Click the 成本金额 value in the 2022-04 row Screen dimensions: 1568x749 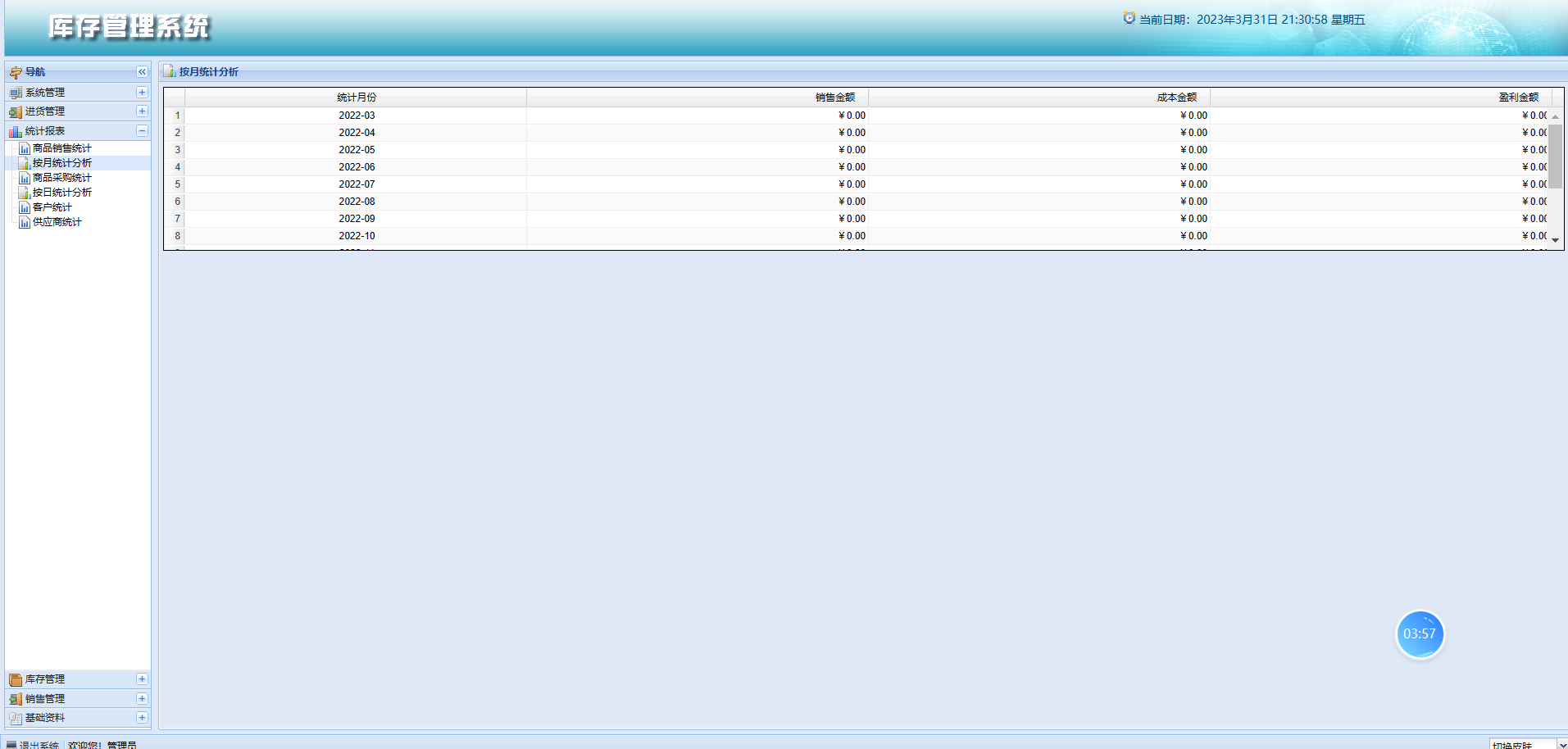coord(1193,133)
